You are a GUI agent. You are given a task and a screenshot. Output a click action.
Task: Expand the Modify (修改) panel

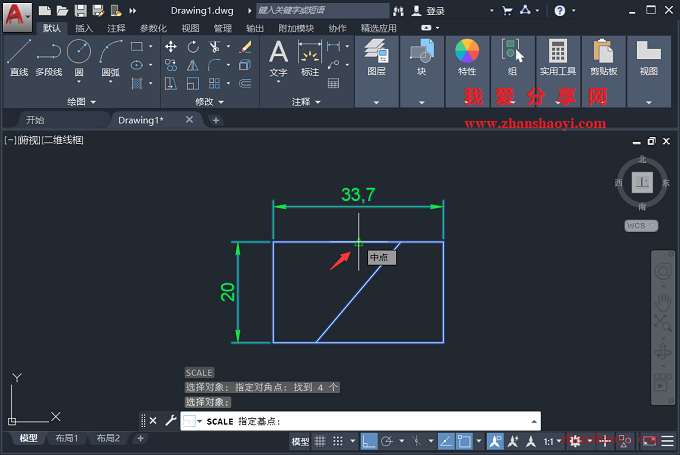pyautogui.click(x=209, y=102)
